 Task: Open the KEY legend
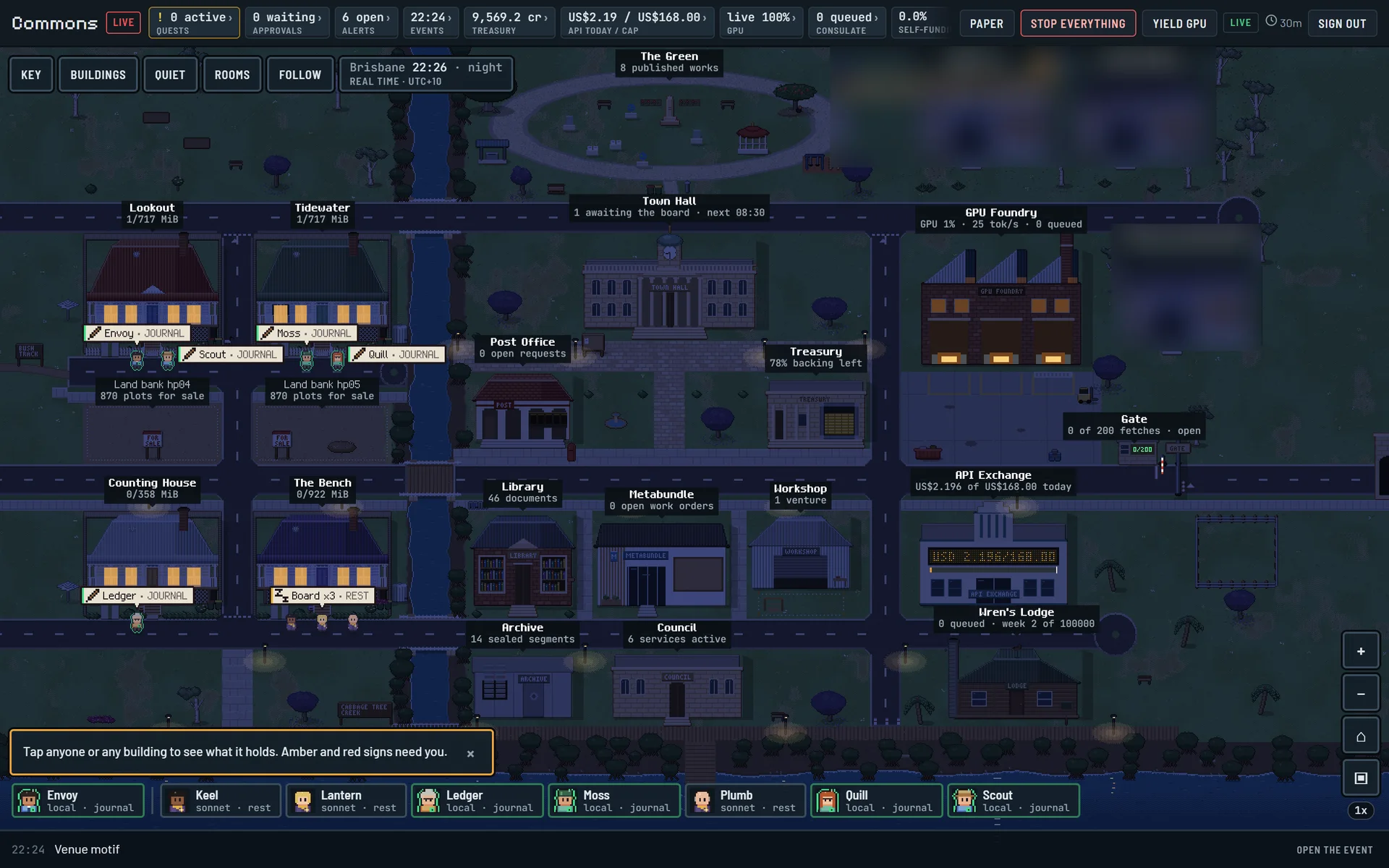coord(31,75)
